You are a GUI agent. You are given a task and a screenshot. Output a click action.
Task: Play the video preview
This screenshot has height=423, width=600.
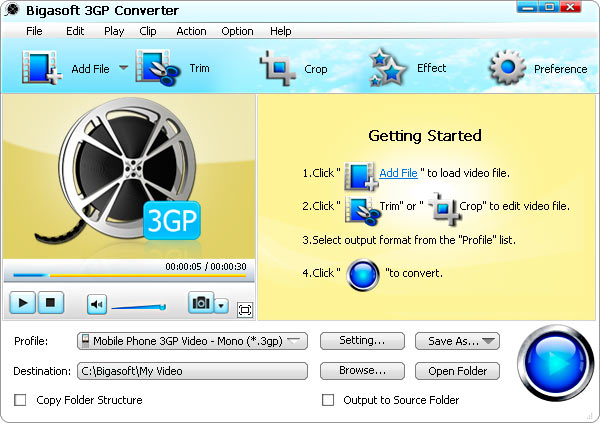coord(23,302)
